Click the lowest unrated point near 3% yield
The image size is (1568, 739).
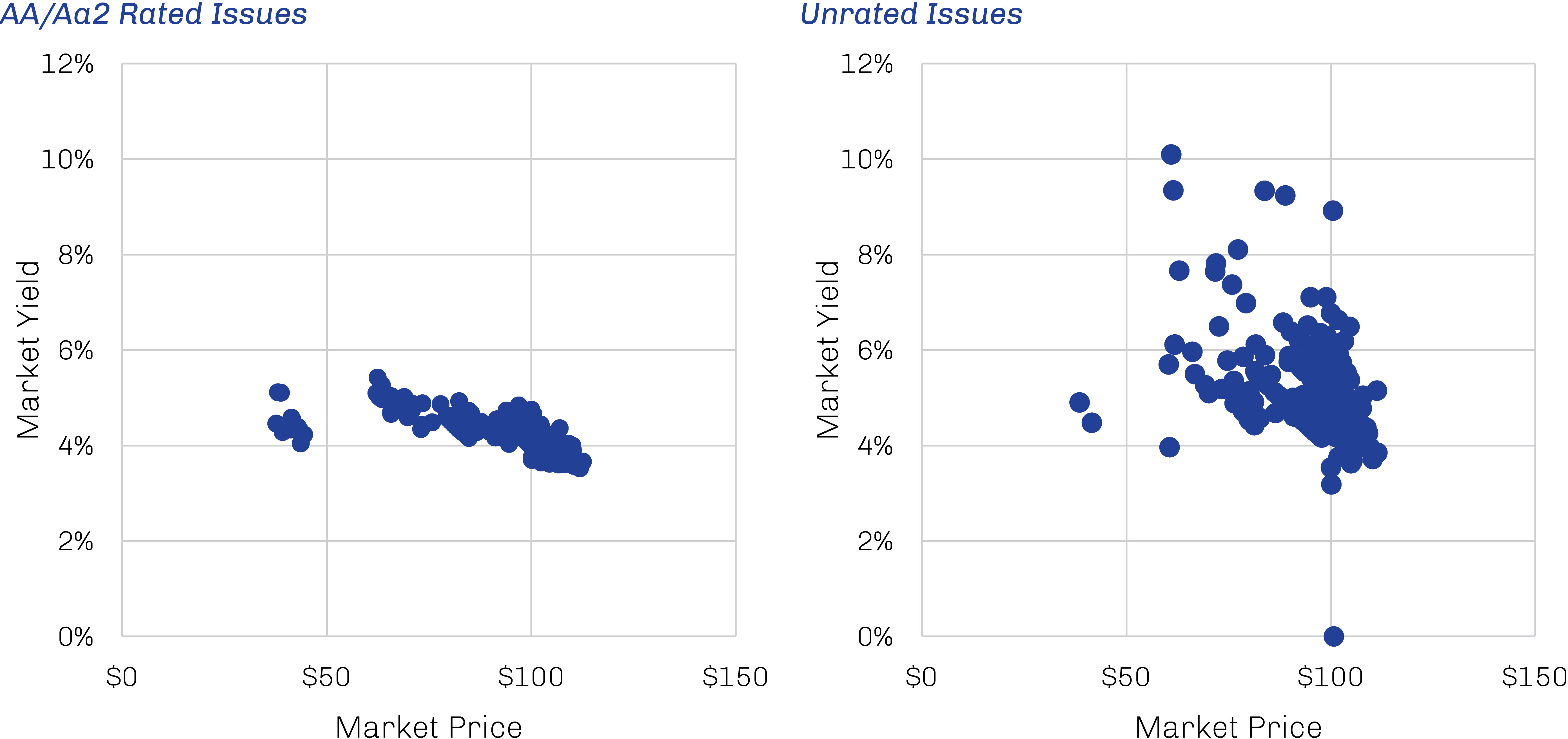pyautogui.click(x=1331, y=485)
